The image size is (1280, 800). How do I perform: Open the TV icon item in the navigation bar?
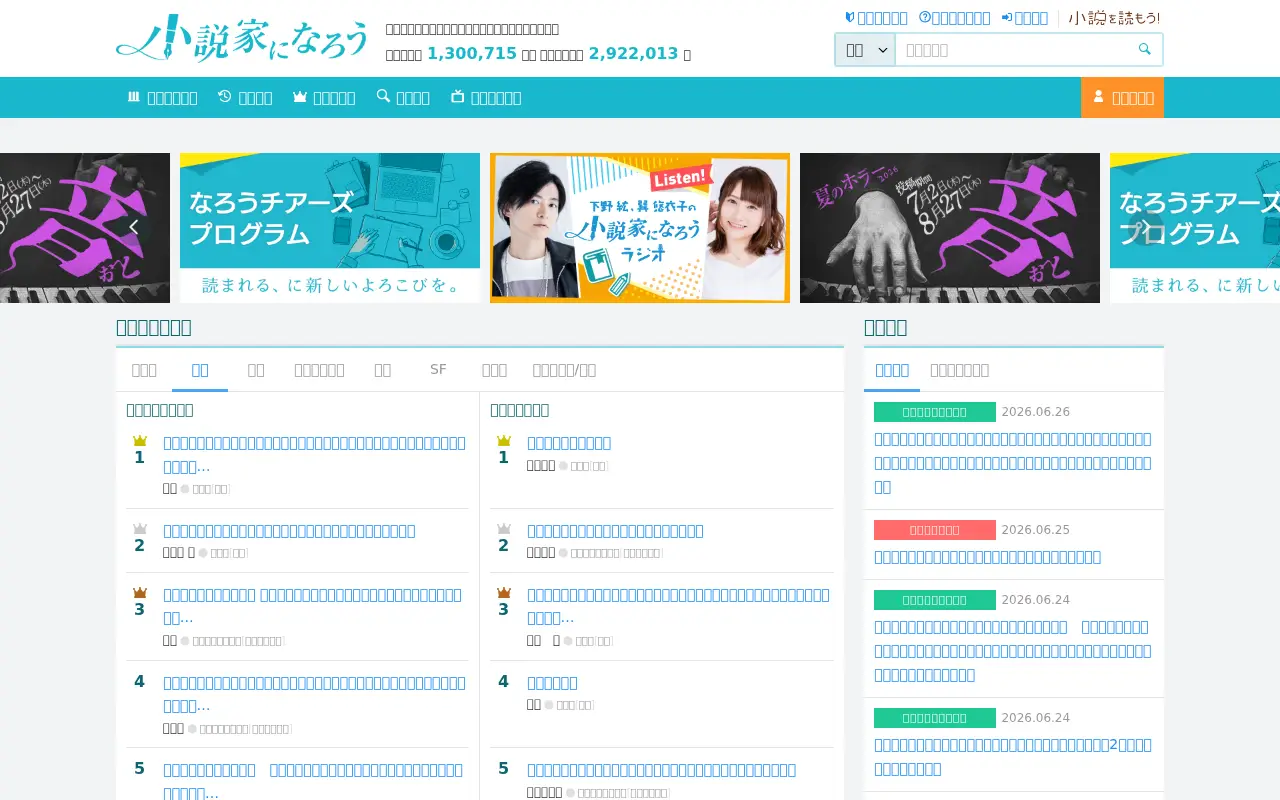tap(486, 97)
